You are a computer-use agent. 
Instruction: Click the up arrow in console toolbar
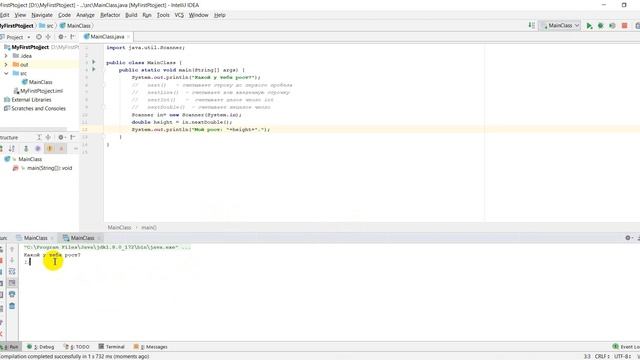click(x=12, y=249)
